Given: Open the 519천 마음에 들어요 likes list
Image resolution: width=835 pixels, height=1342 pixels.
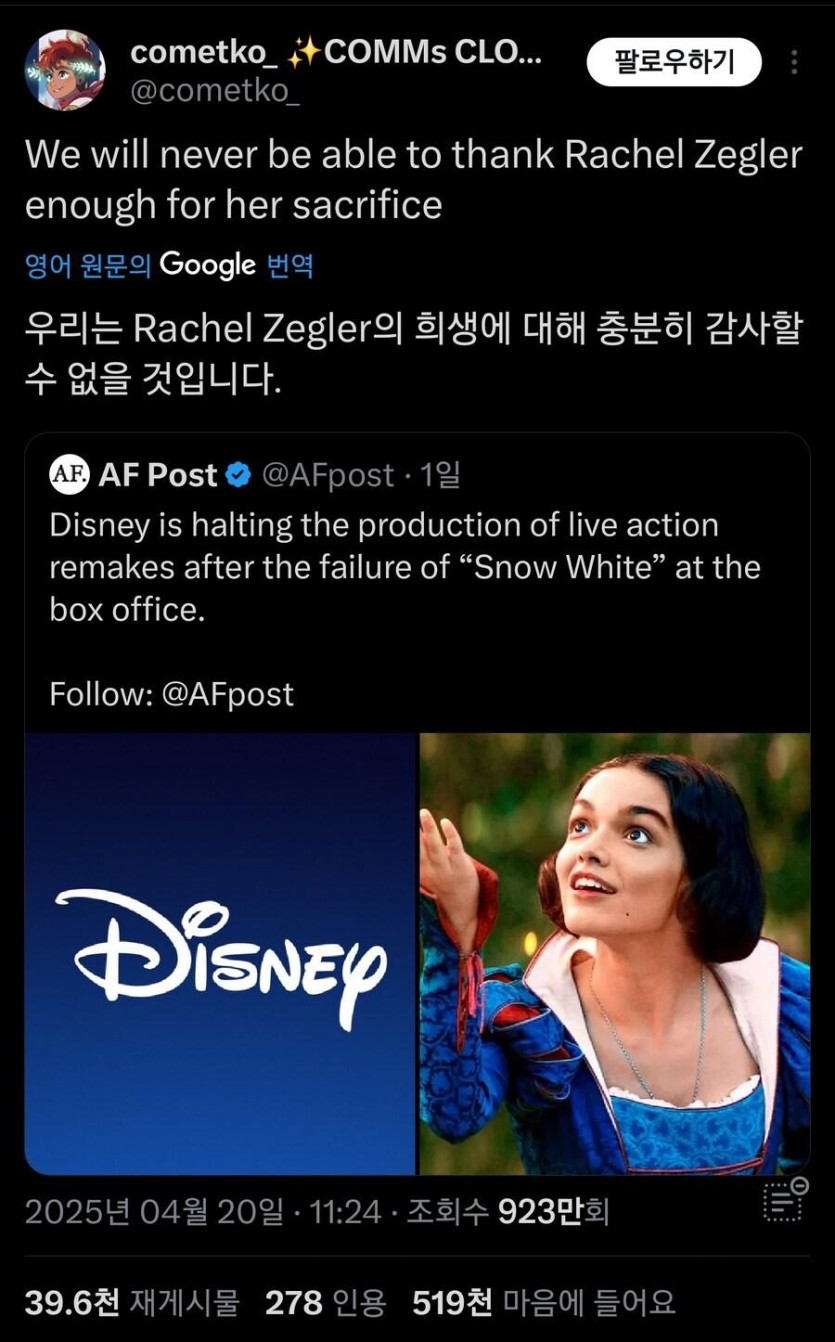Looking at the screenshot, I should tap(543, 1302).
